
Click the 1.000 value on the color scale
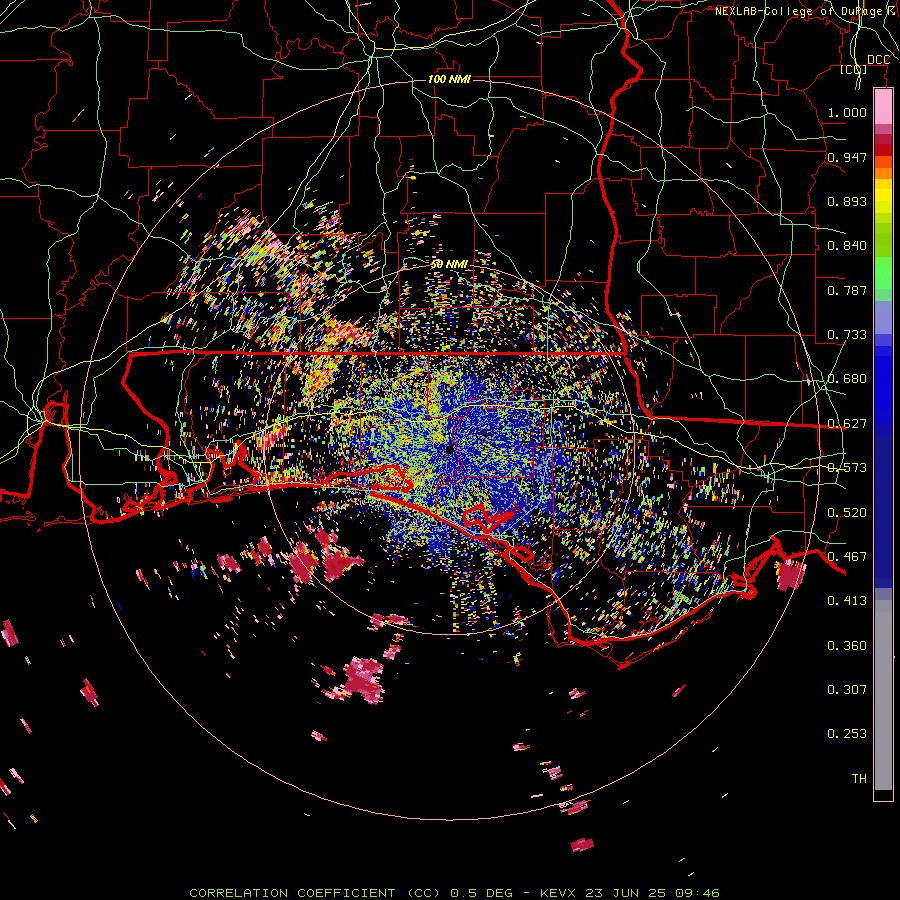click(x=847, y=113)
